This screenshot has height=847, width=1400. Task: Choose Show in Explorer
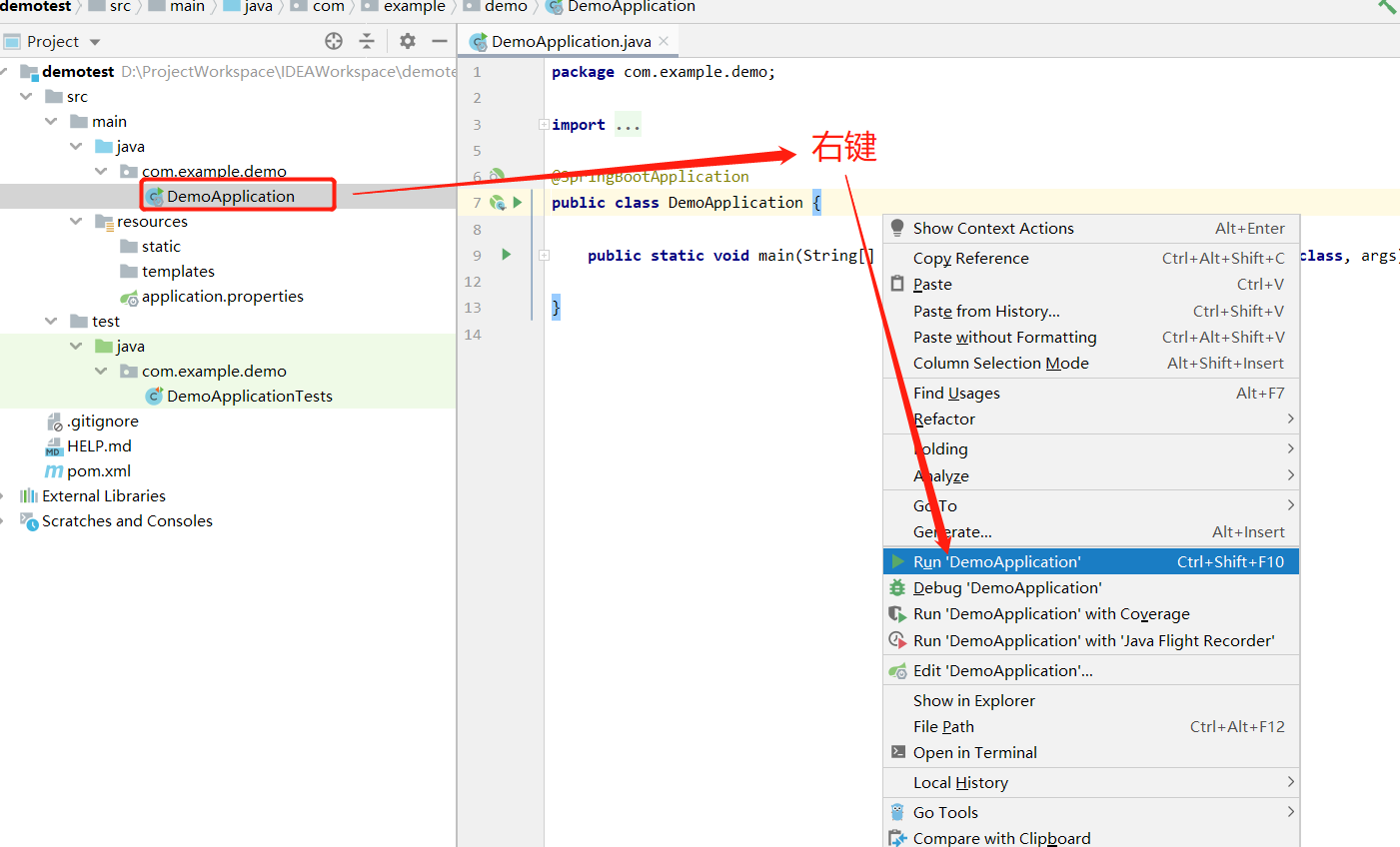coord(1091,700)
